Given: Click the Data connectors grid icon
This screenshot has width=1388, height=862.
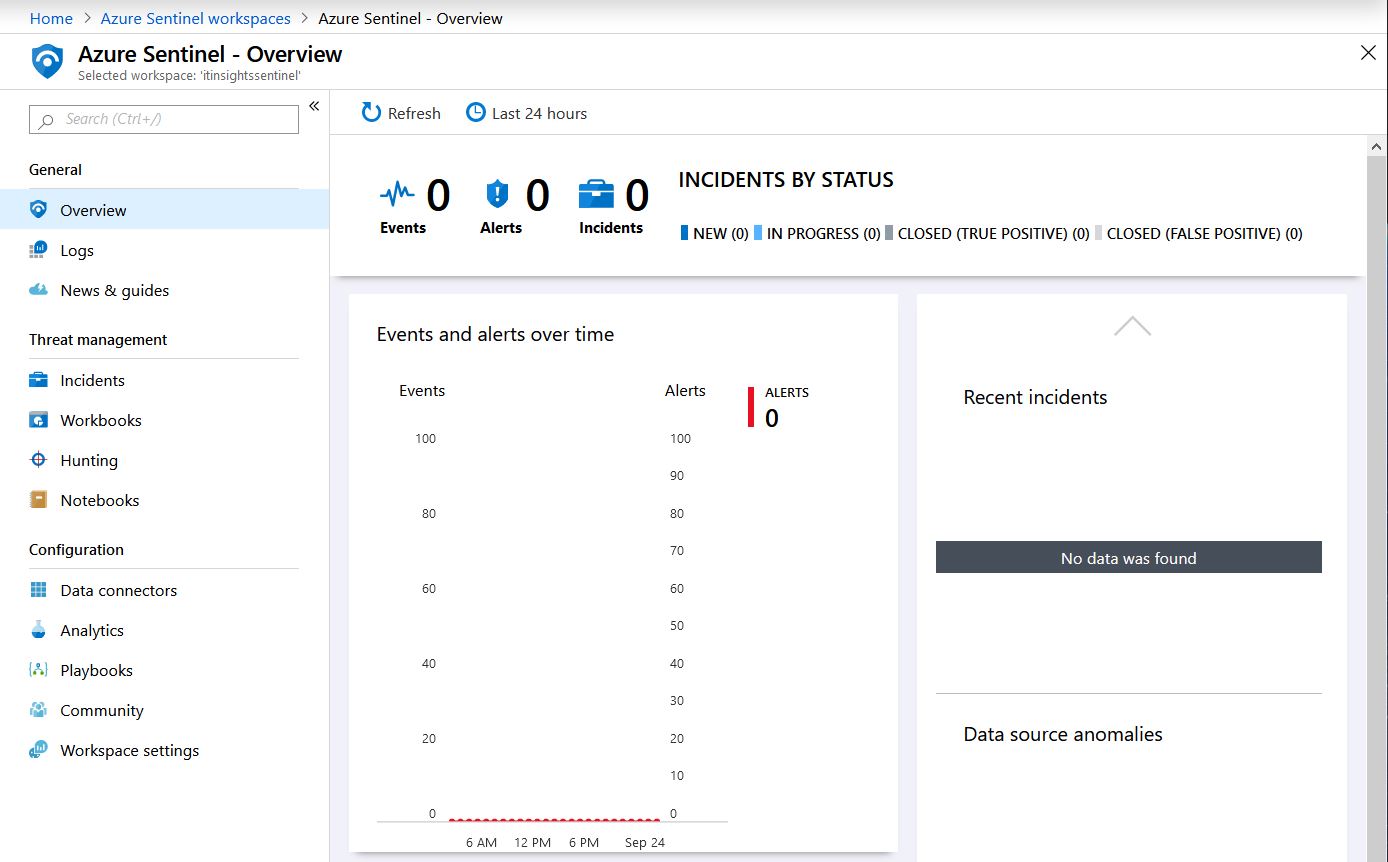Looking at the screenshot, I should click(x=39, y=590).
